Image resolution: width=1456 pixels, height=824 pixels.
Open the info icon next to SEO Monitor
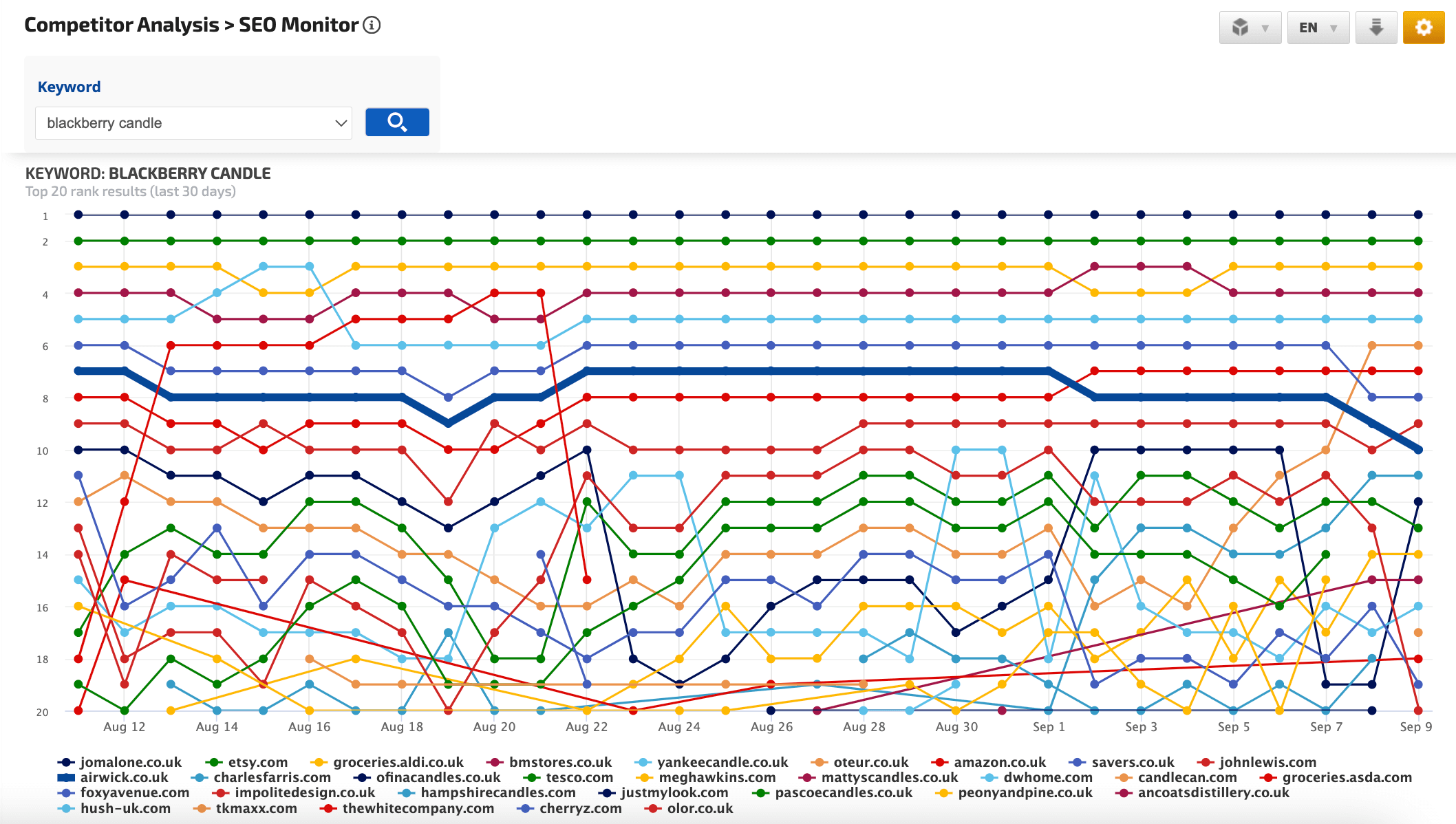[370, 25]
